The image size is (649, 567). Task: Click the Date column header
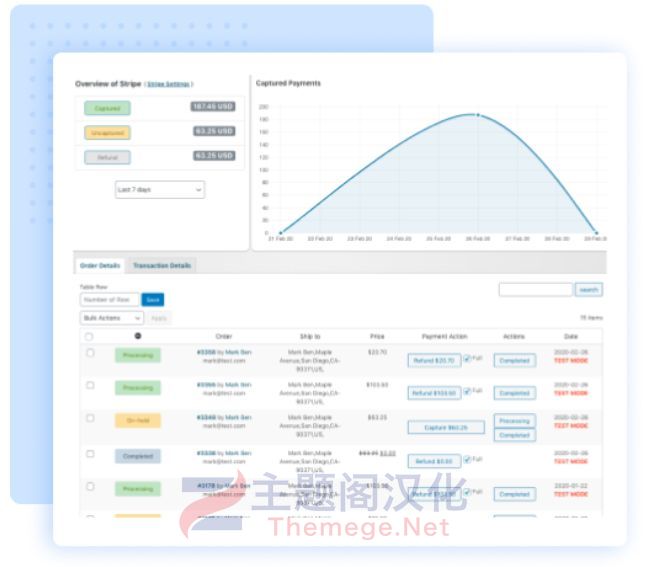click(x=571, y=336)
